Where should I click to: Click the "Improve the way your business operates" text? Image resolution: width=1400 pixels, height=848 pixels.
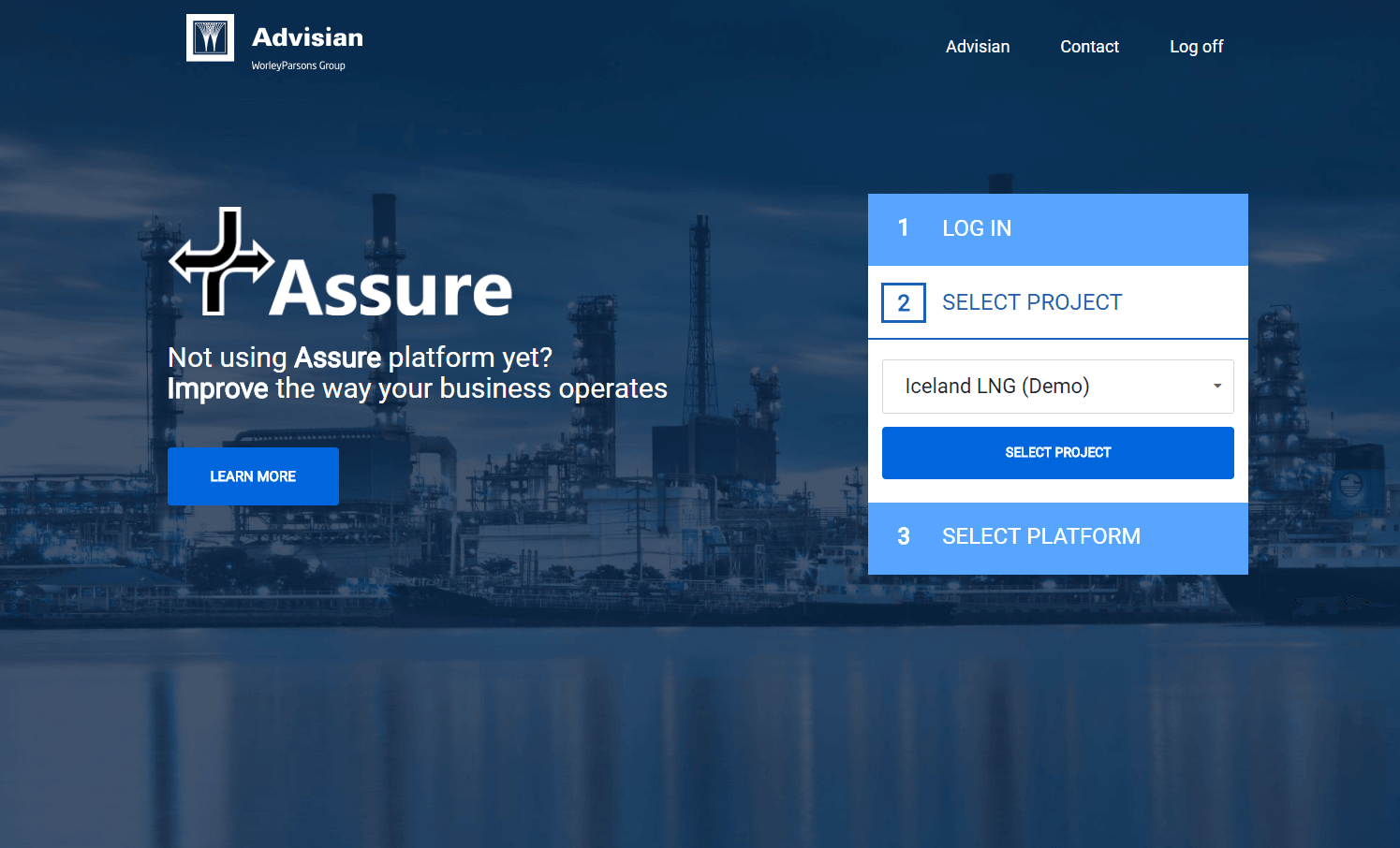coord(418,388)
